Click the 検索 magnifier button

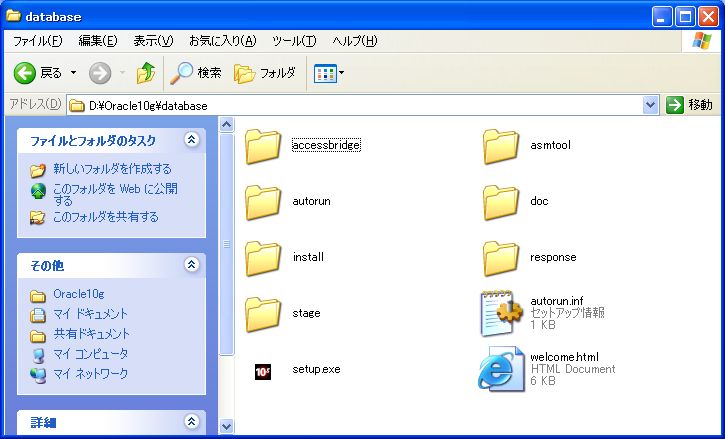click(x=196, y=73)
